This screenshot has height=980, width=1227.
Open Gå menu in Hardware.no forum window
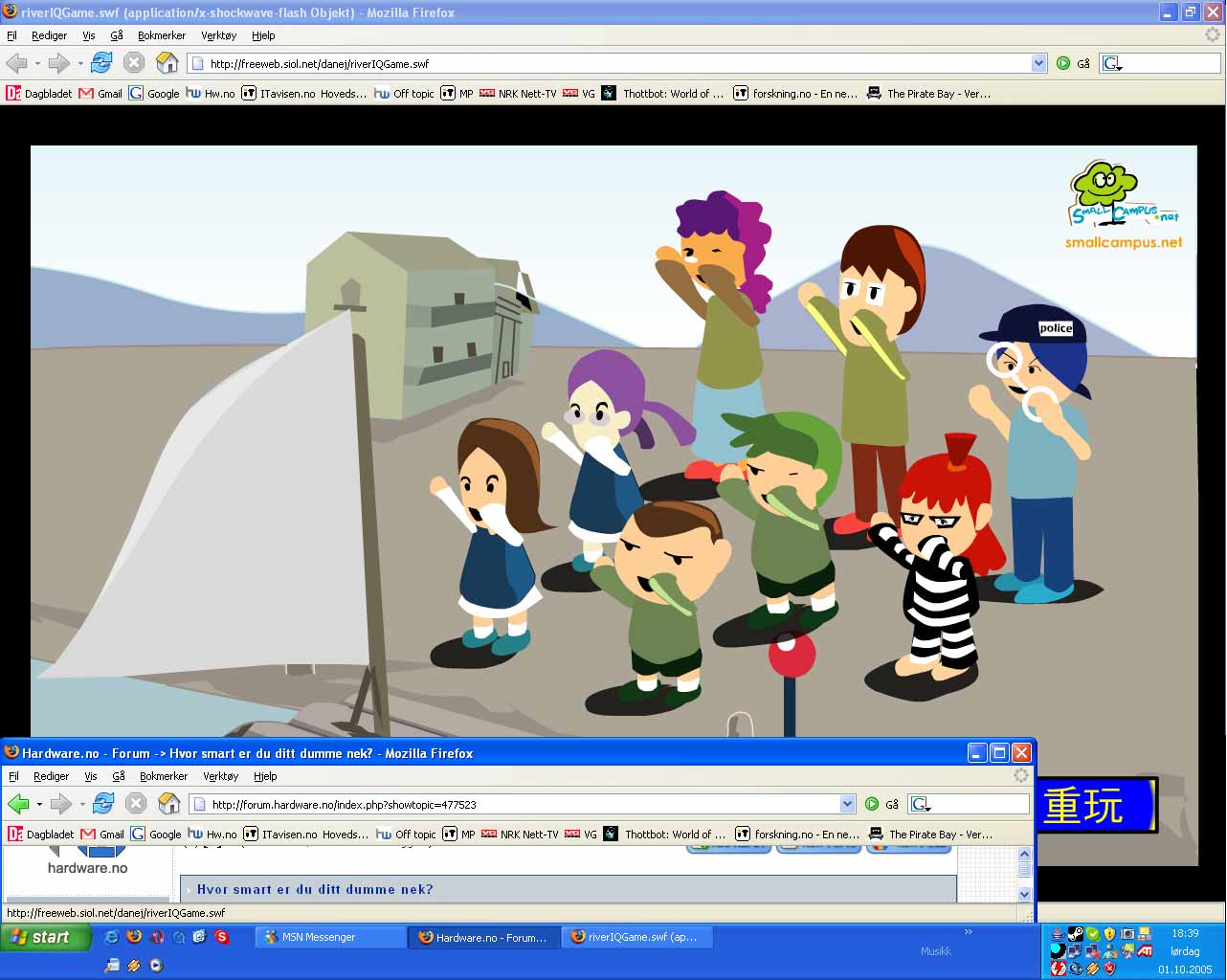pyautogui.click(x=119, y=776)
